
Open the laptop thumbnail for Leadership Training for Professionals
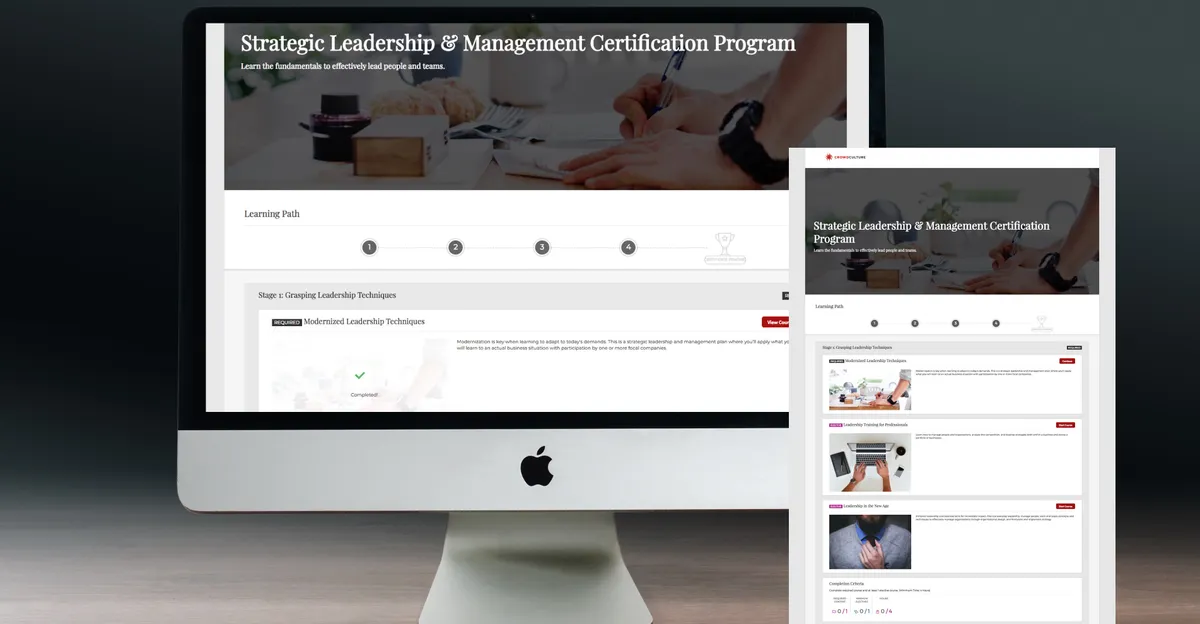pyautogui.click(x=870, y=462)
